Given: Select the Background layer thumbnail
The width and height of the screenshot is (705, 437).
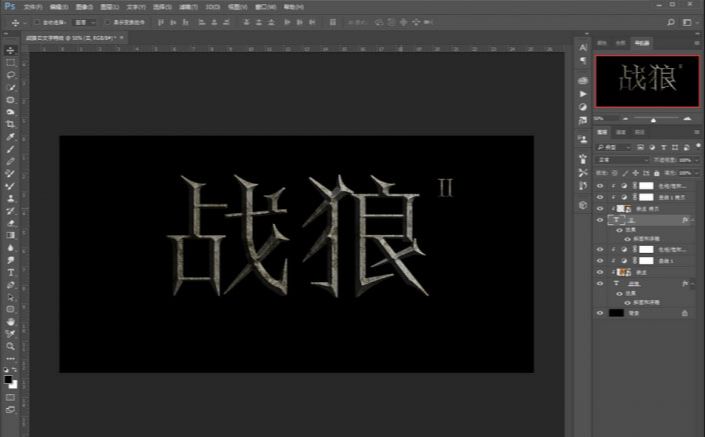Looking at the screenshot, I should pos(616,313).
